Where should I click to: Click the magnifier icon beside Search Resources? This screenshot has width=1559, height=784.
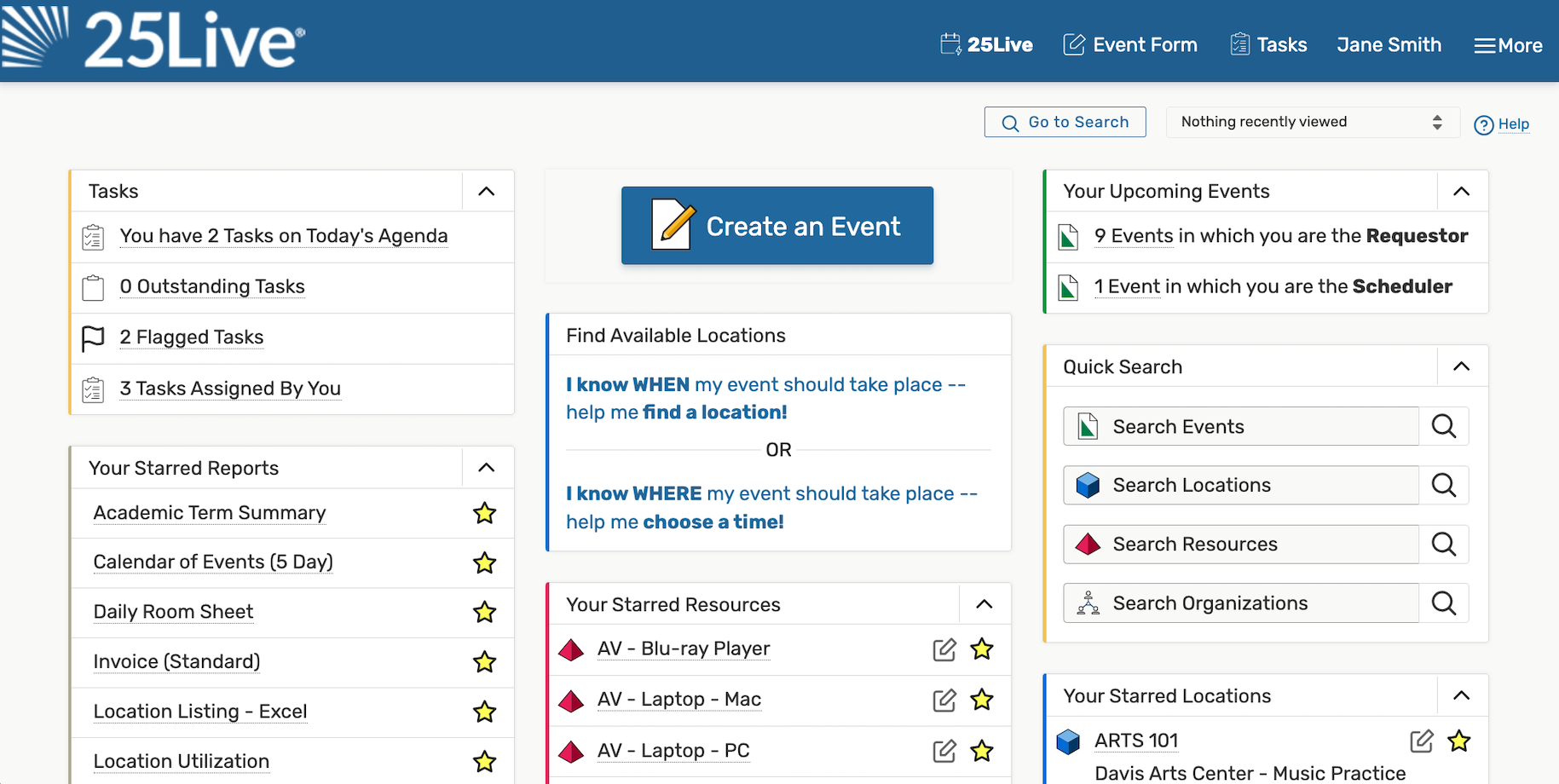[1444, 544]
